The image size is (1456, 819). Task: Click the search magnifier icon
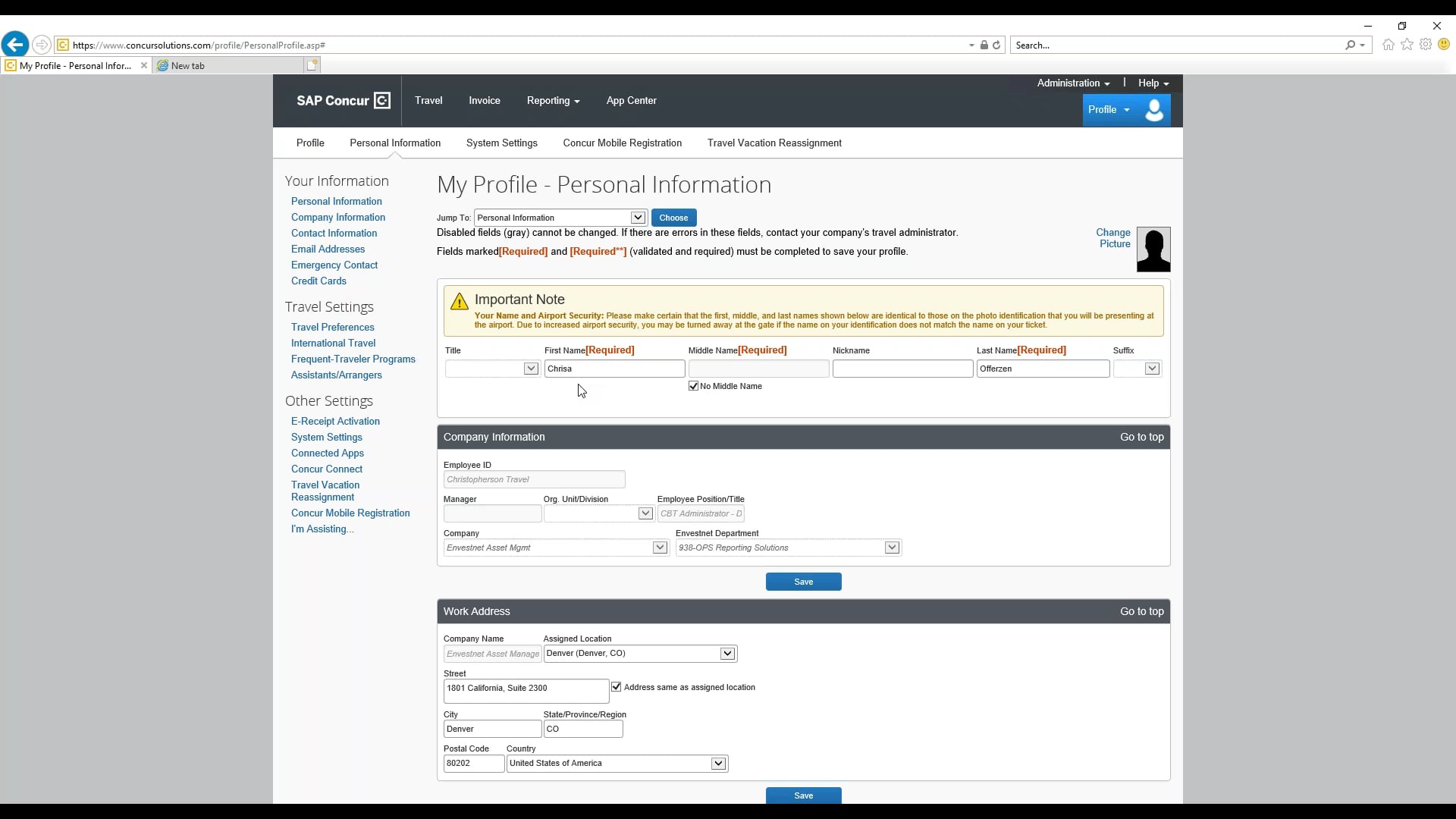(x=1350, y=45)
